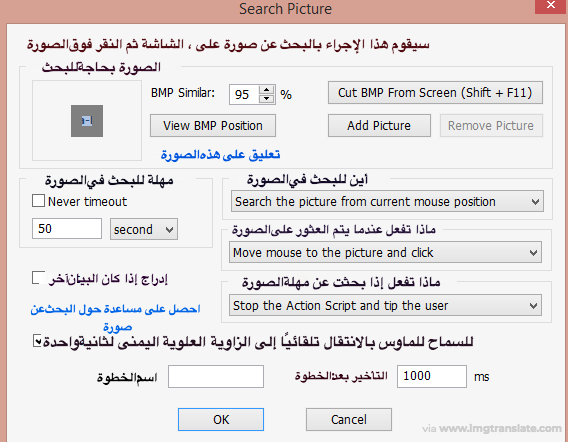Click the delay field showing 1000
568x442 pixels.
pyautogui.click(x=431, y=376)
